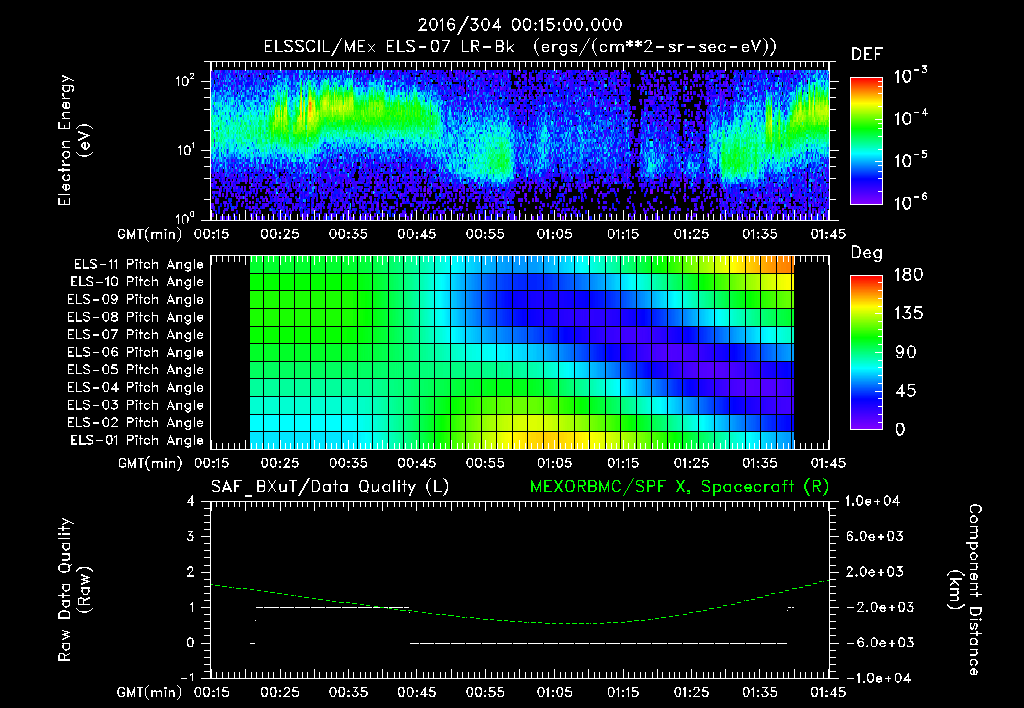This screenshot has height=708, width=1024.
Task: Click the Raw Data Quality (Raw) axis label
Action: [74, 590]
